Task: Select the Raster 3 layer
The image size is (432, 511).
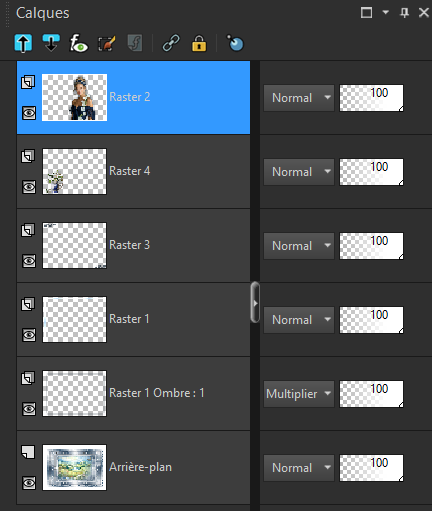Action: (x=133, y=246)
